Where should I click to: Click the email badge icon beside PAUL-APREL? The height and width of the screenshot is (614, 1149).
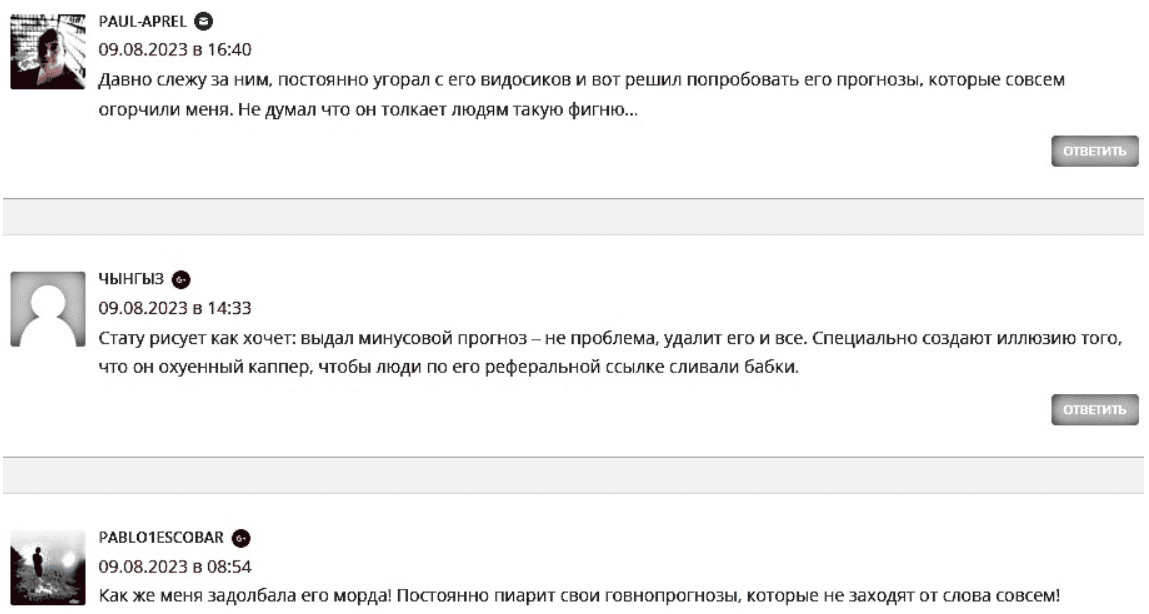click(x=203, y=22)
